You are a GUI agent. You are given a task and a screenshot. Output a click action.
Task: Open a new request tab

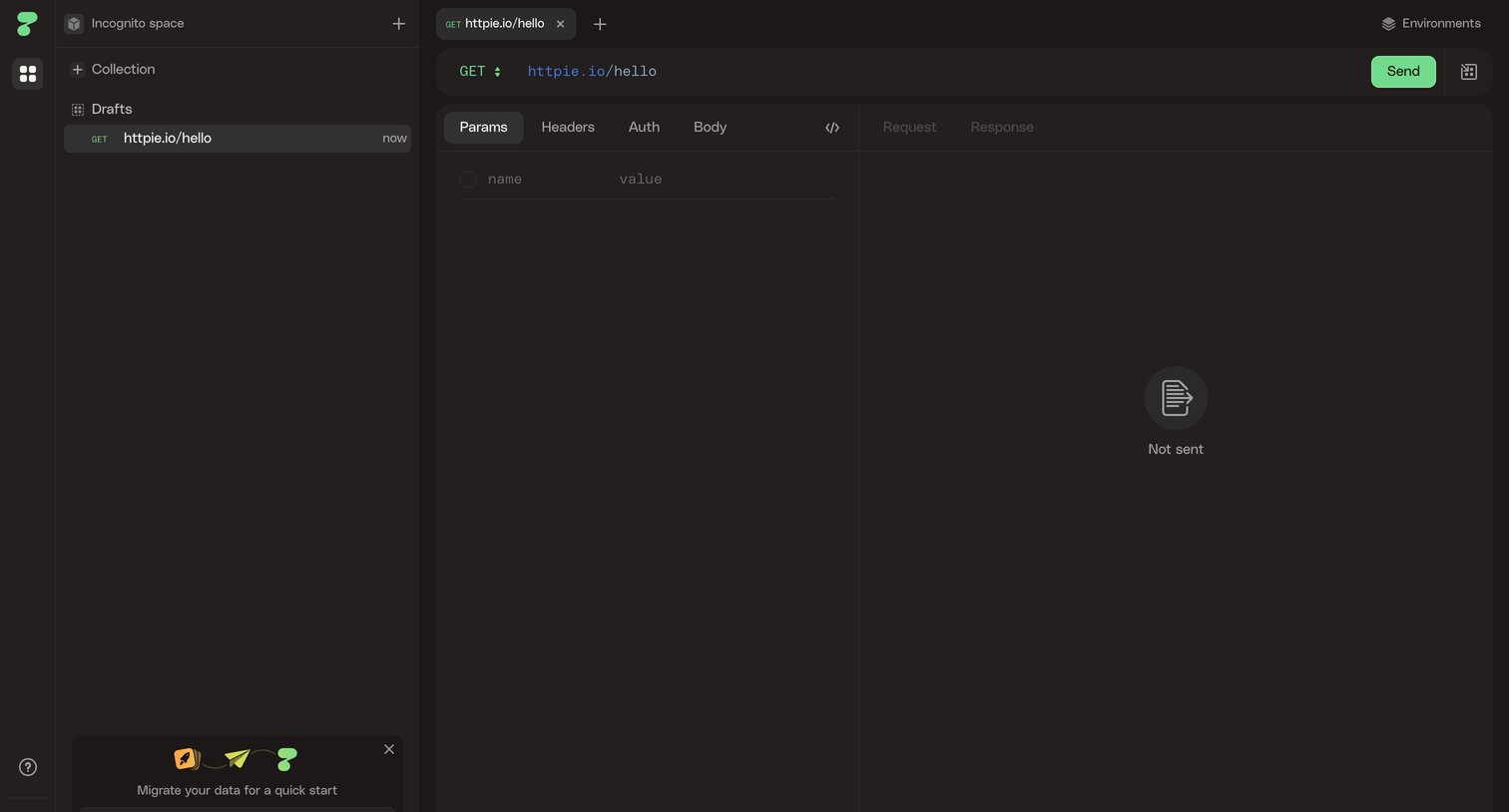[x=600, y=24]
